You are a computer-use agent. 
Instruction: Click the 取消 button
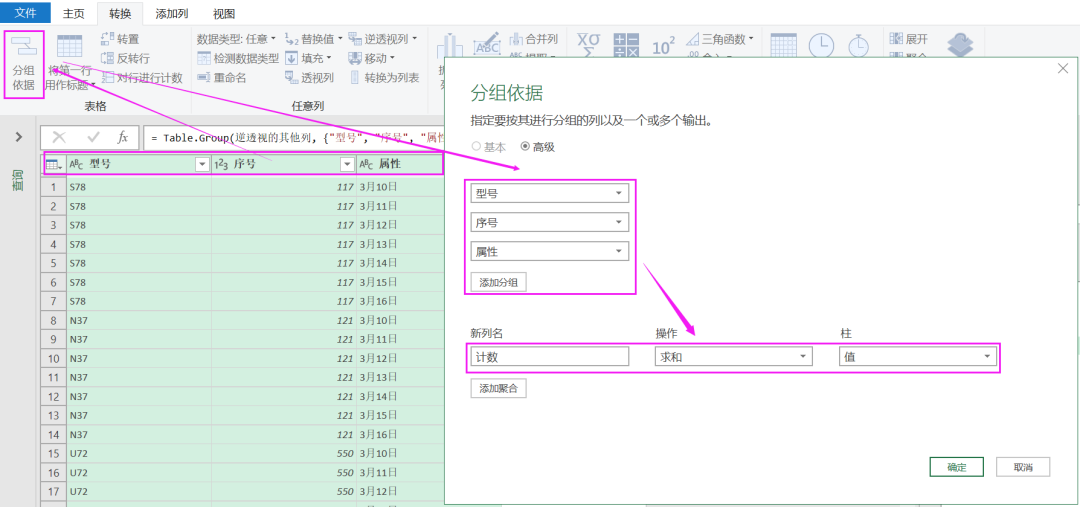point(1023,467)
